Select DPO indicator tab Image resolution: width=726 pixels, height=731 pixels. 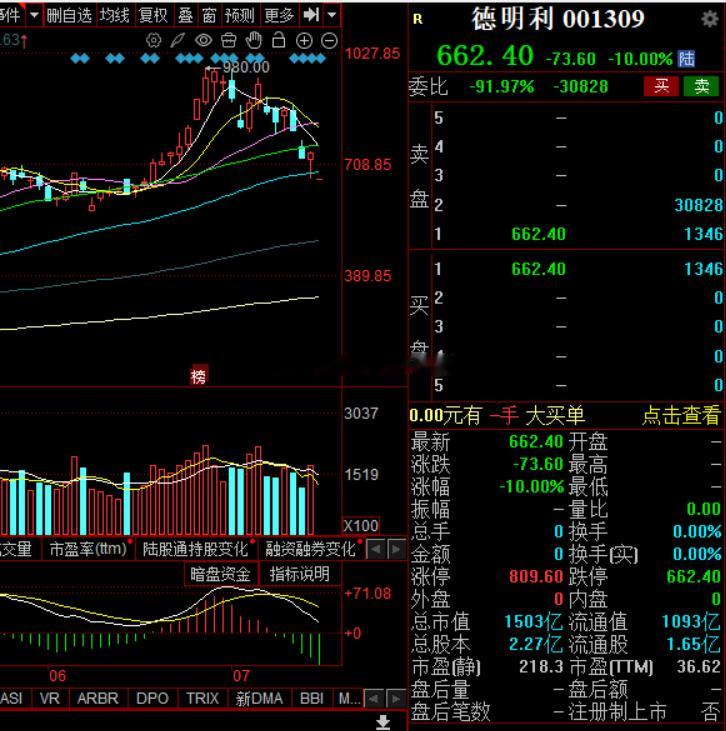(x=152, y=698)
